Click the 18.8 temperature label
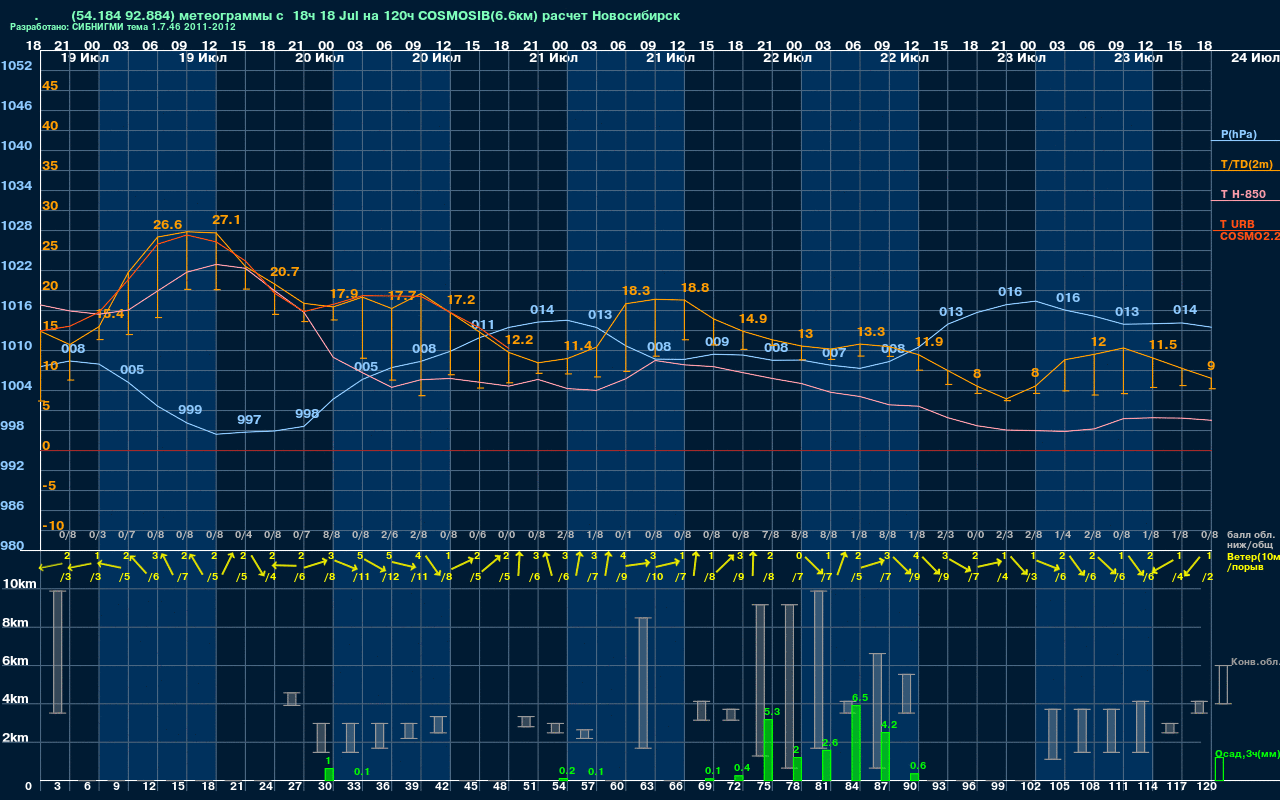 click(x=695, y=288)
